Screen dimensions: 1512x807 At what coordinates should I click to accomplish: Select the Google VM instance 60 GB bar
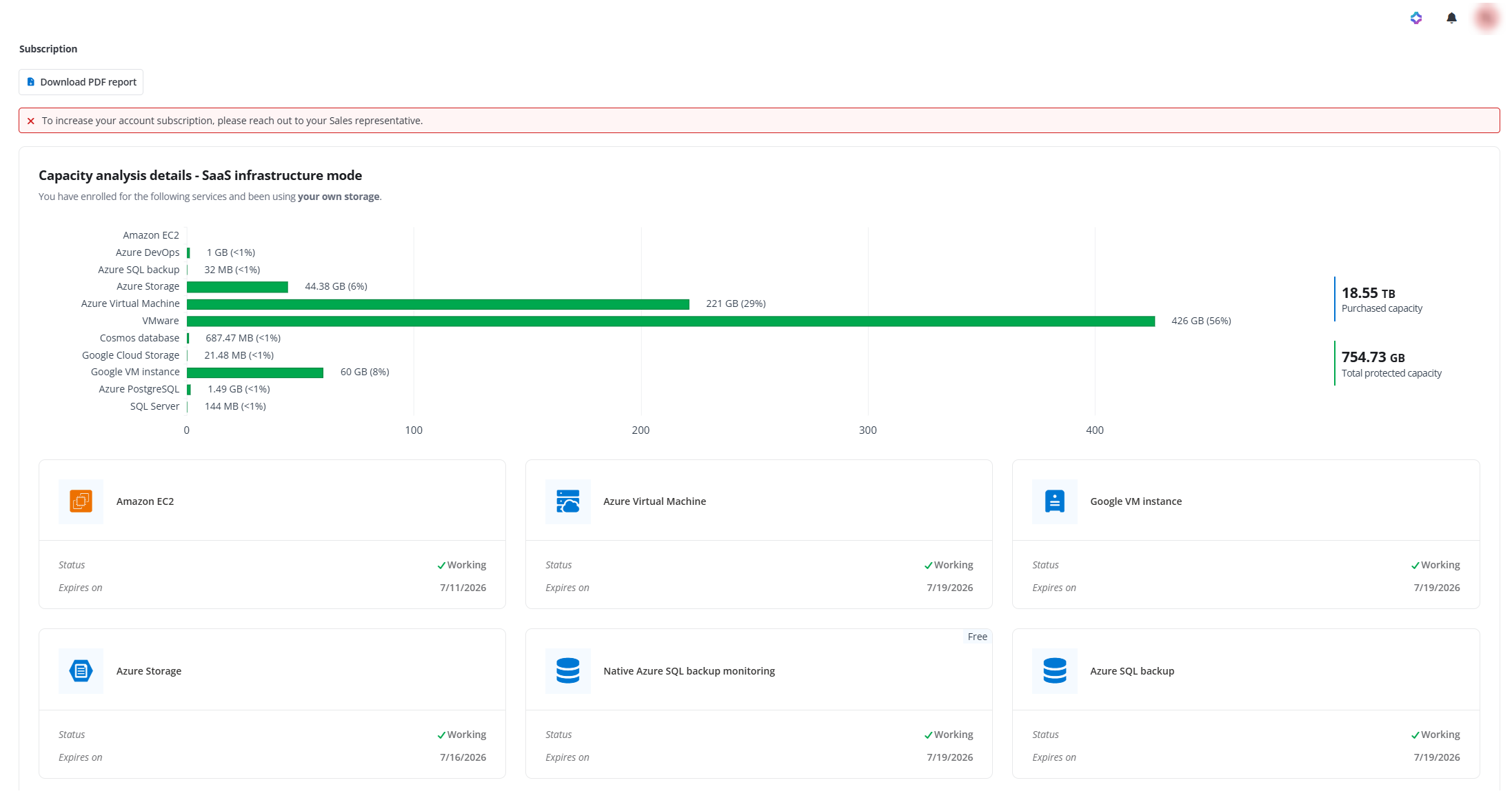[255, 372]
